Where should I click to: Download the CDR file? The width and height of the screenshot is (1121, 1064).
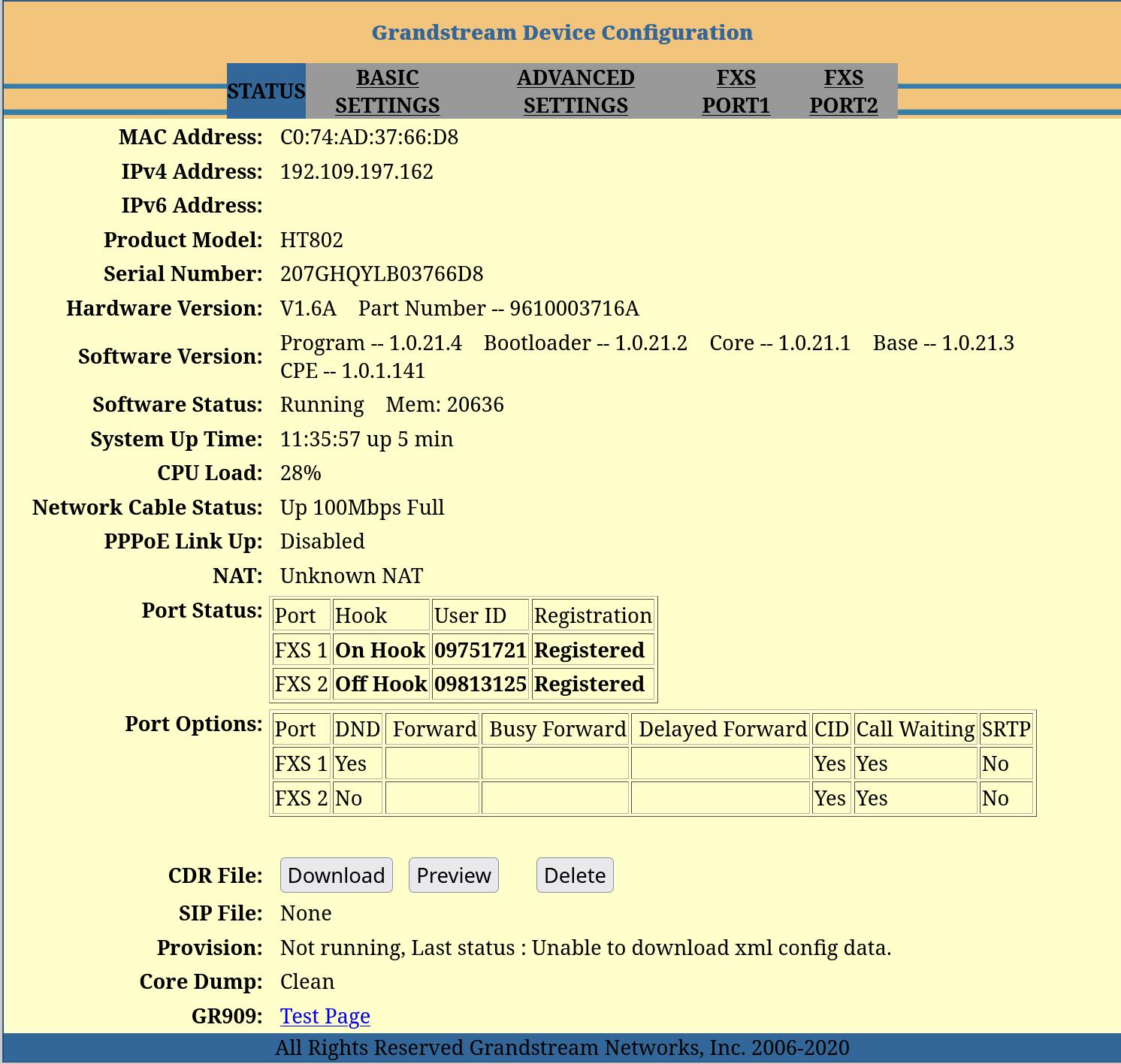pos(336,875)
